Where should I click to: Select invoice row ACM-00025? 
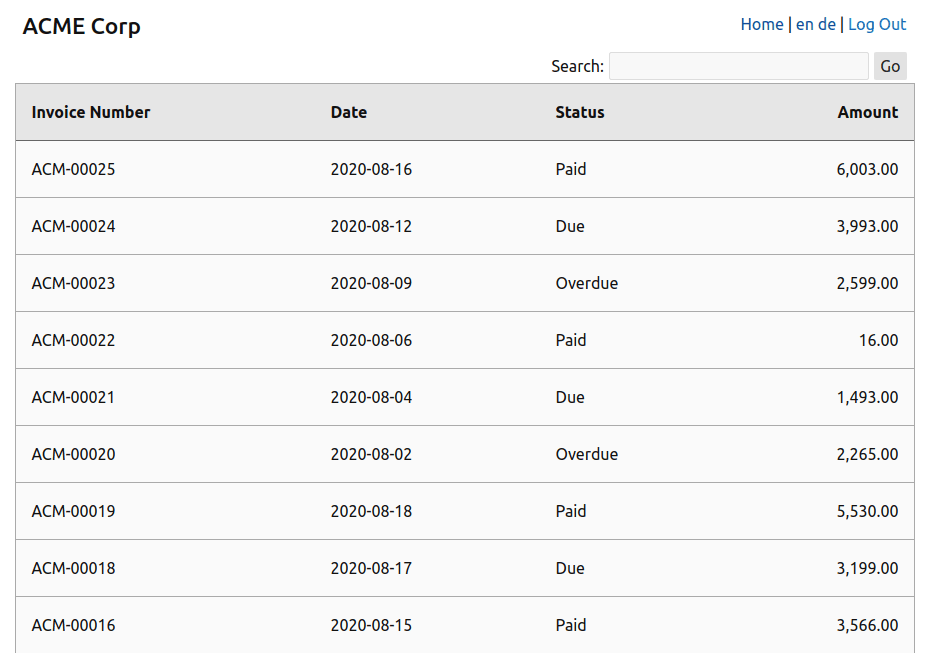click(465, 169)
